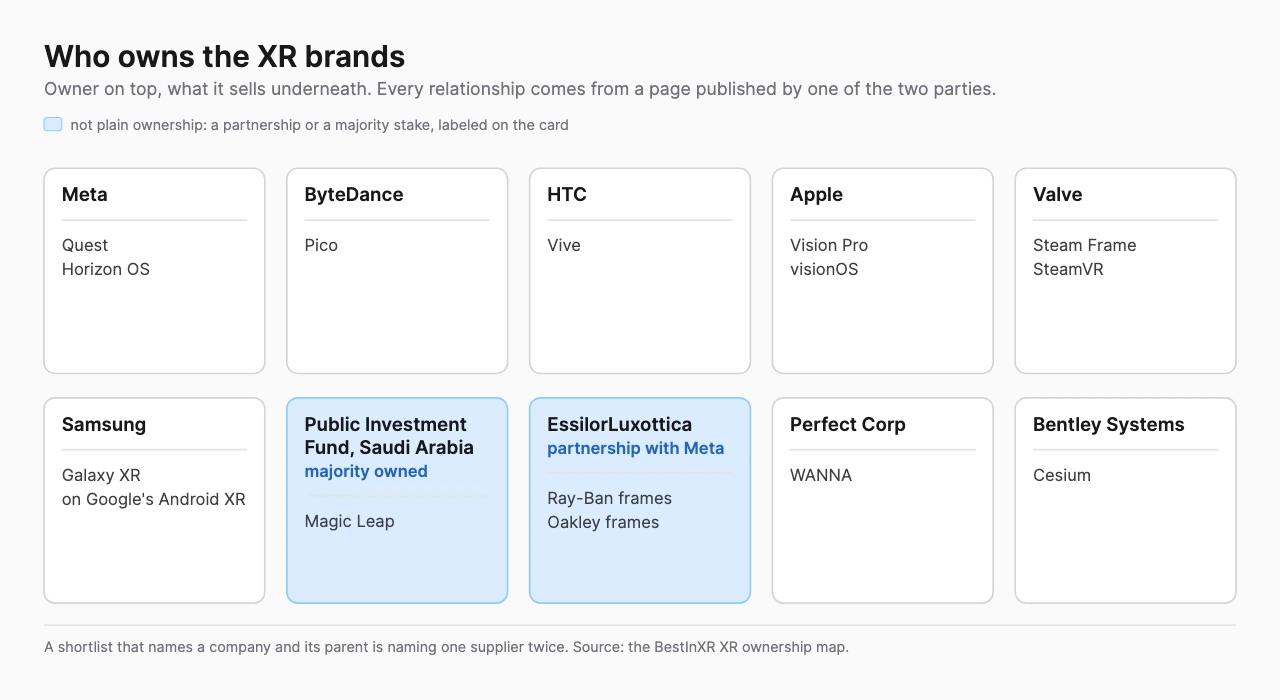Screen dimensions: 1280x700
Task: Click 'Pico' under ByteDance
Action: [x=321, y=245]
